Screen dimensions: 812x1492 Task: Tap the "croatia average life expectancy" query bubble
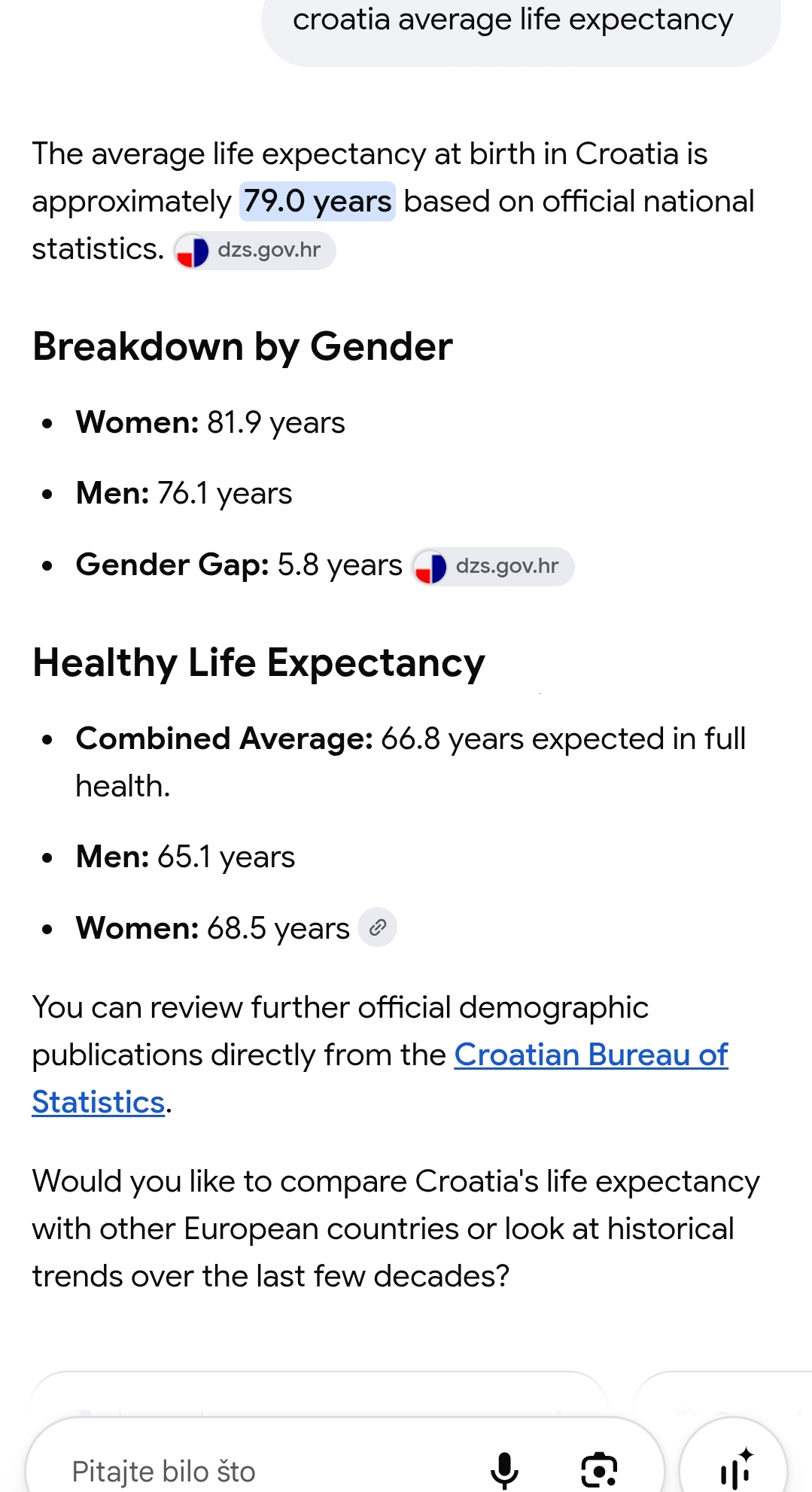pyautogui.click(x=521, y=30)
